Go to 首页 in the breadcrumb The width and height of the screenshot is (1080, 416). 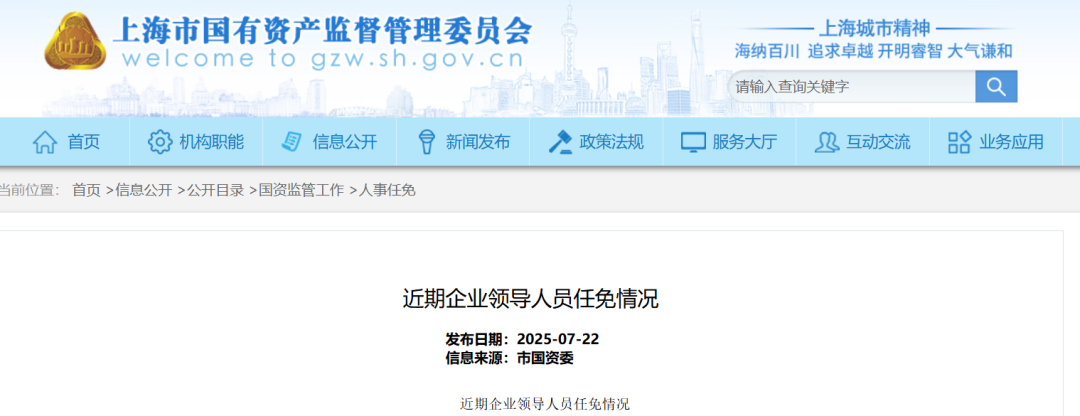click(86, 191)
